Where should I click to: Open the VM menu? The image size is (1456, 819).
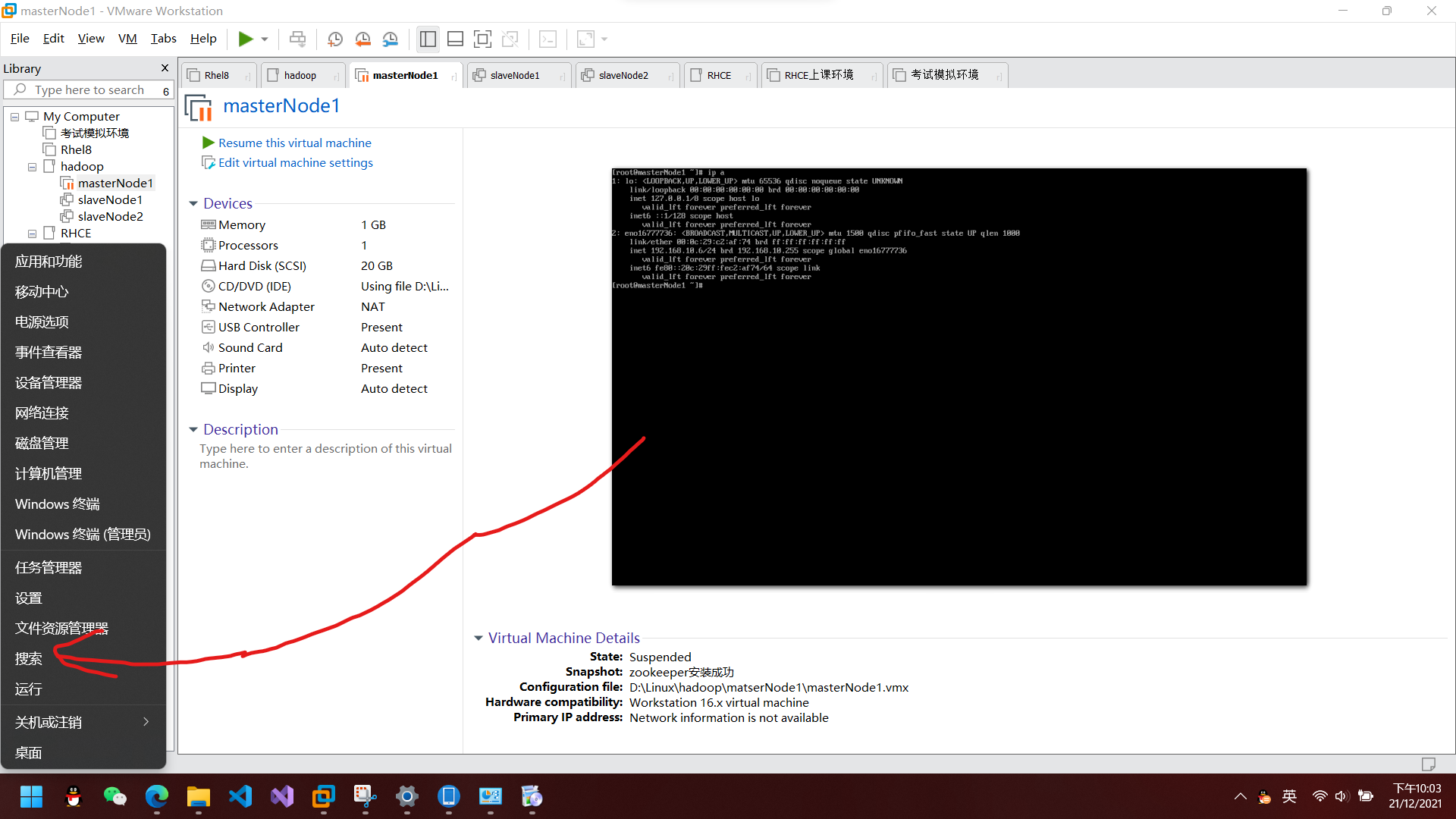(x=127, y=38)
